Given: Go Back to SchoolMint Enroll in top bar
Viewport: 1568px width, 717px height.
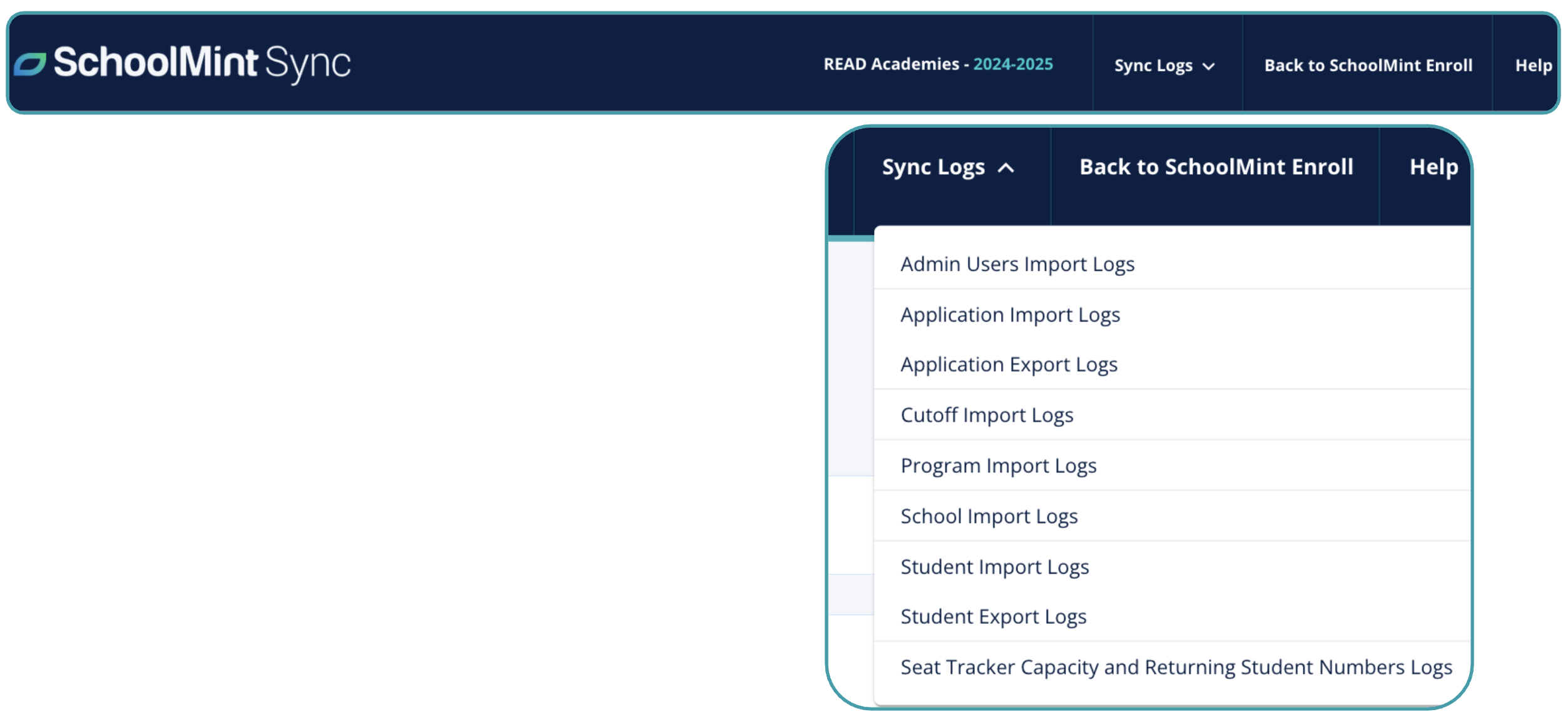Looking at the screenshot, I should (1368, 65).
